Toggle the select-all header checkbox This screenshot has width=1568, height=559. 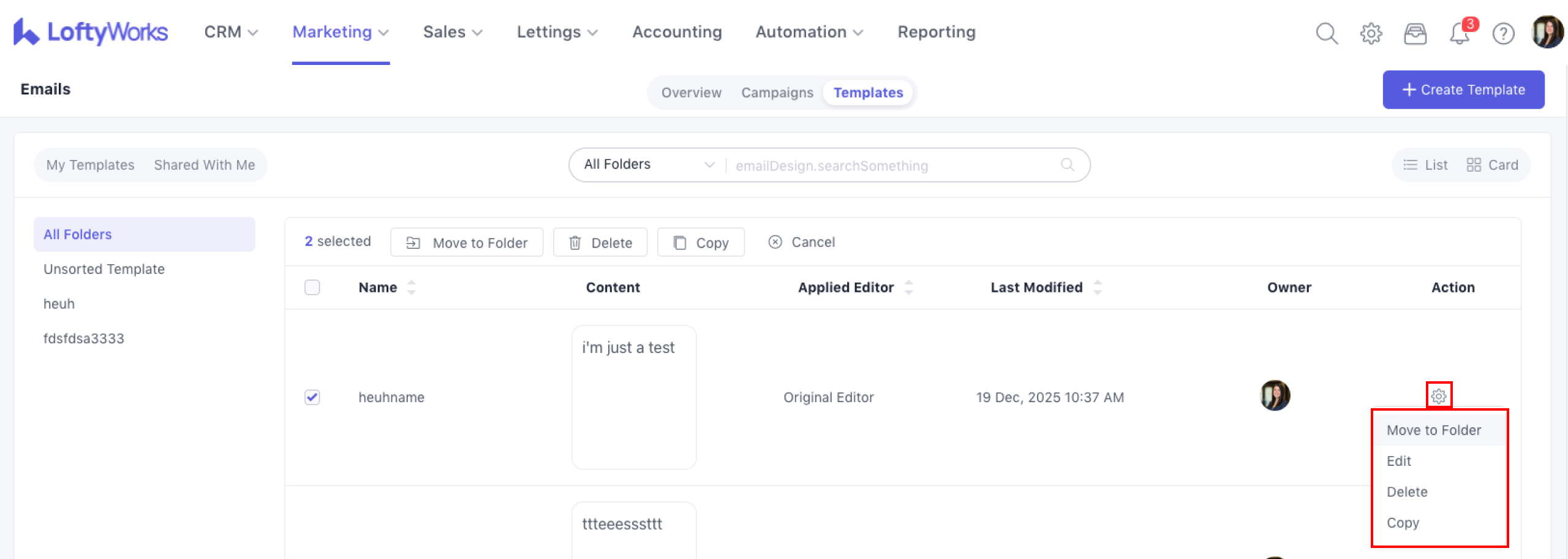(312, 287)
